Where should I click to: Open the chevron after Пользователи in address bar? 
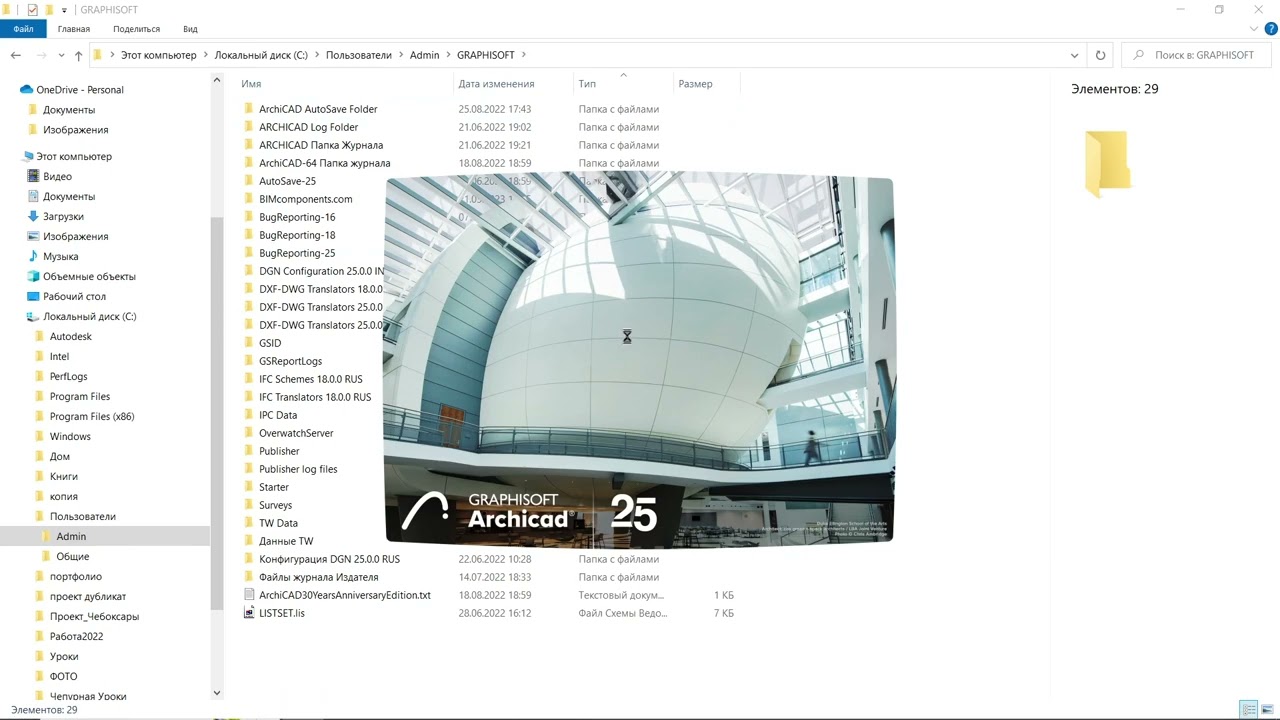coord(400,55)
